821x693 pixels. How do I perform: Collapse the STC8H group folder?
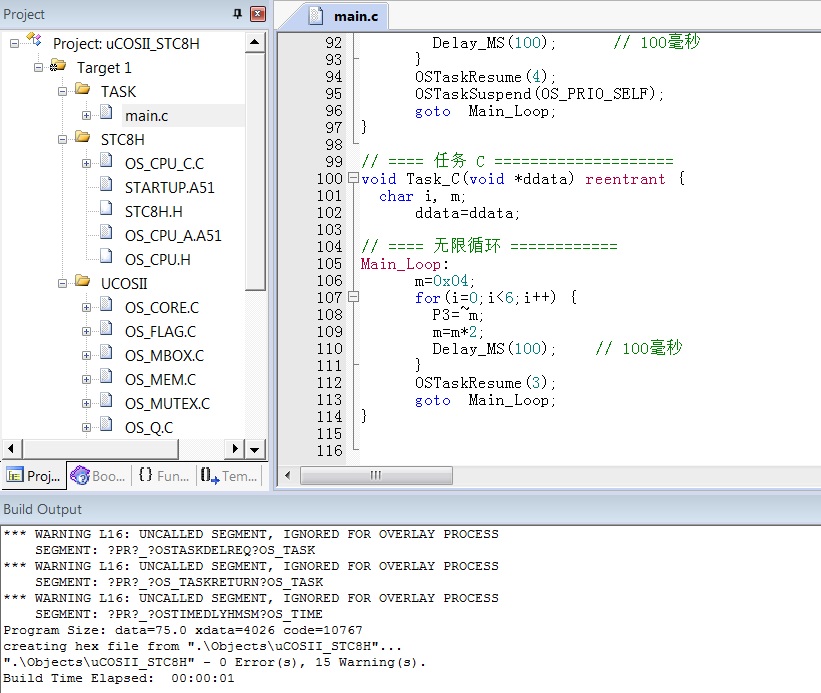coord(62,140)
